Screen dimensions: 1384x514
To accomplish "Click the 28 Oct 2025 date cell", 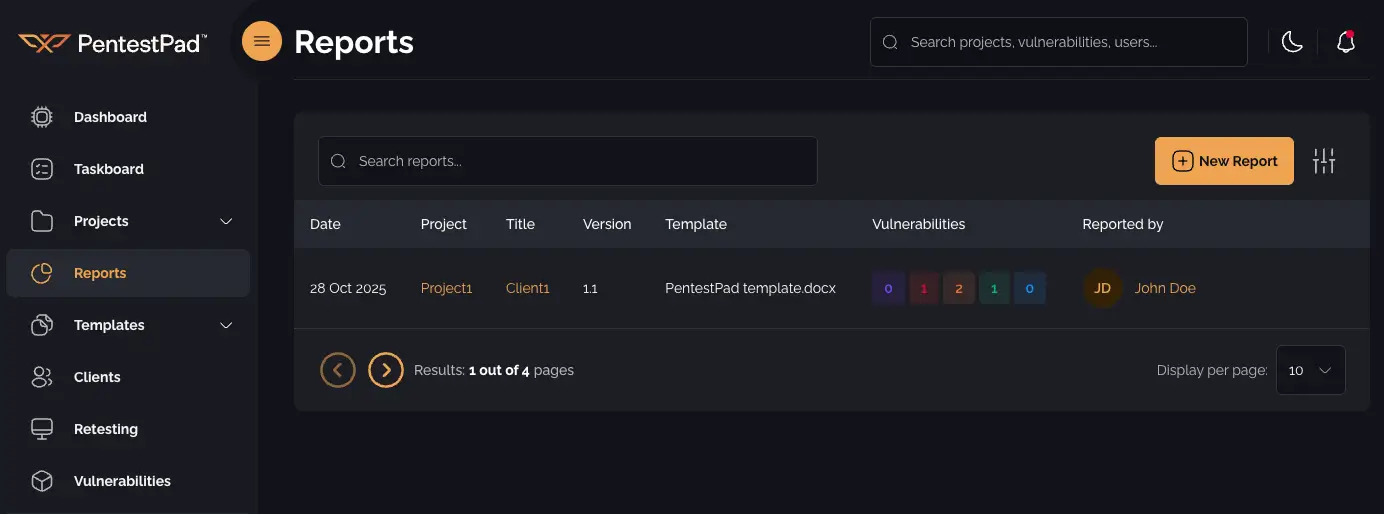I will click(349, 288).
